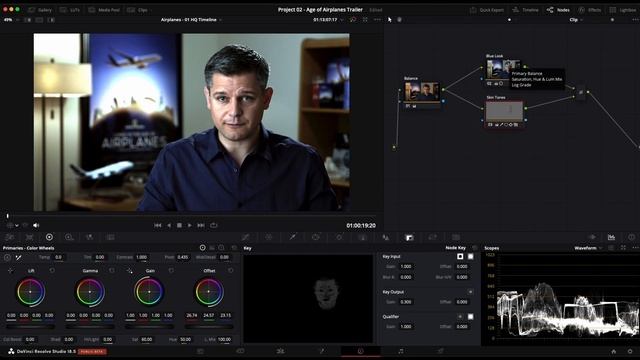Open the Camera Raw palette icon
This screenshot has height=360, width=640.
pyautogui.click(x=10, y=237)
